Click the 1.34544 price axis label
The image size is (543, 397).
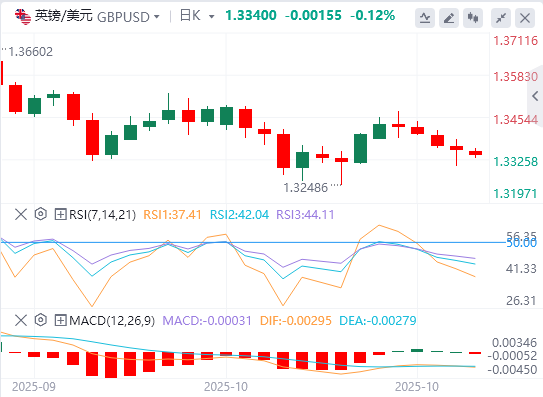pyautogui.click(x=516, y=120)
